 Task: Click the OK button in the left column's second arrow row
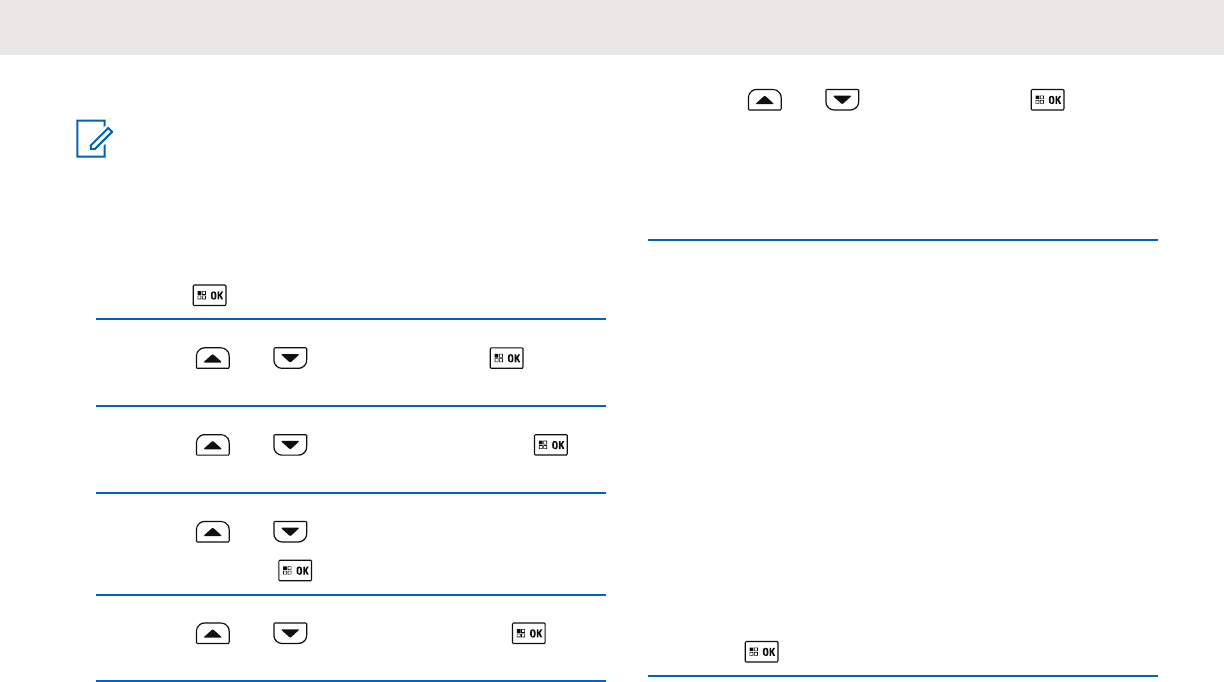point(551,444)
